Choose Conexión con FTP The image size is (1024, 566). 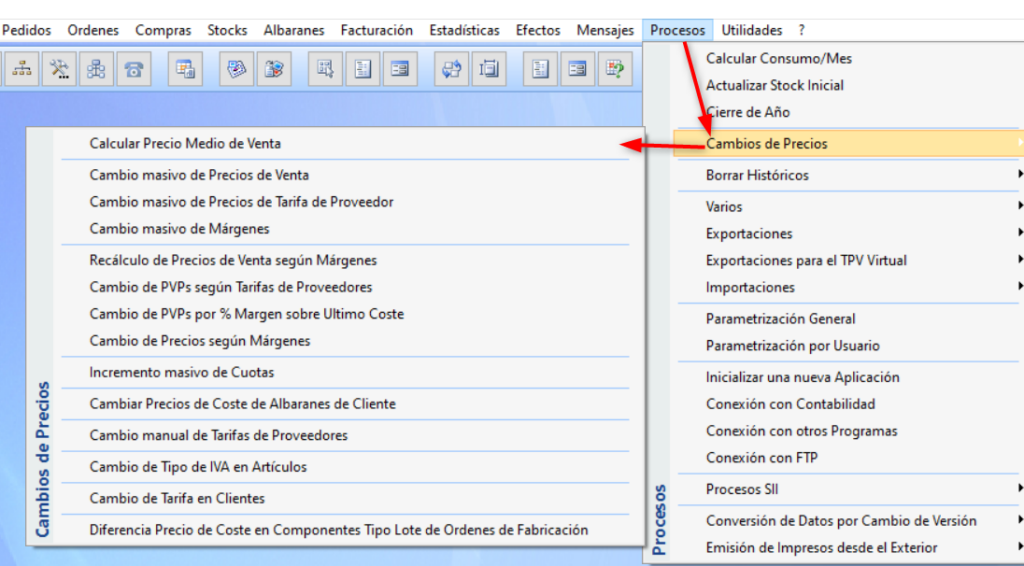click(762, 458)
